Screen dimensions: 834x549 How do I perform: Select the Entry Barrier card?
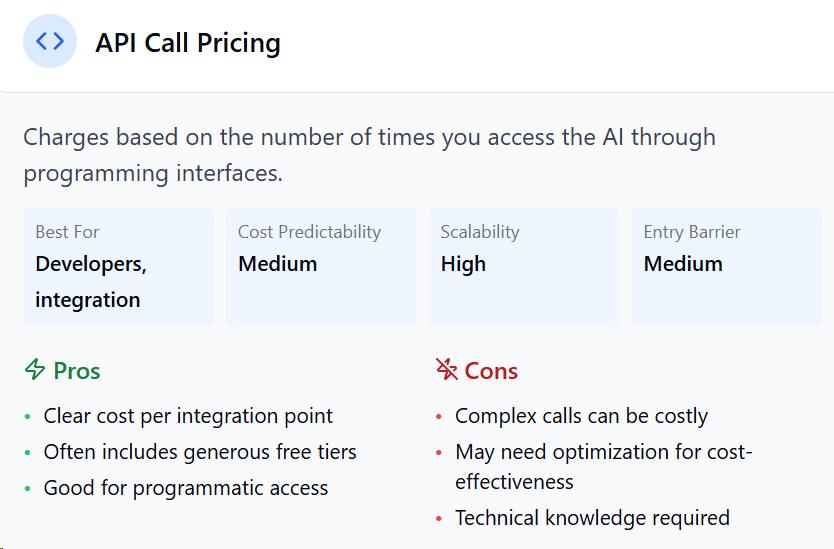[727, 267]
